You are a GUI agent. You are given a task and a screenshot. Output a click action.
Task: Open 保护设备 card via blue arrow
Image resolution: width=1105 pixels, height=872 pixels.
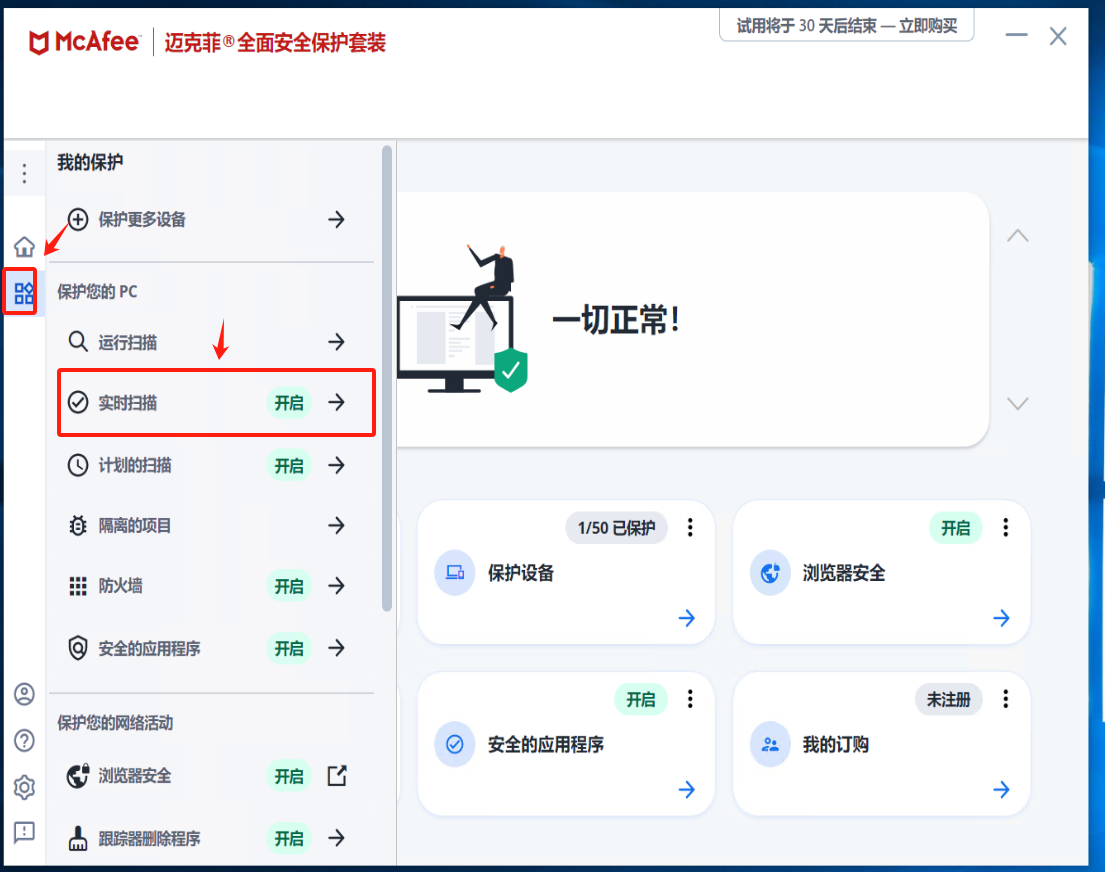[x=686, y=618]
